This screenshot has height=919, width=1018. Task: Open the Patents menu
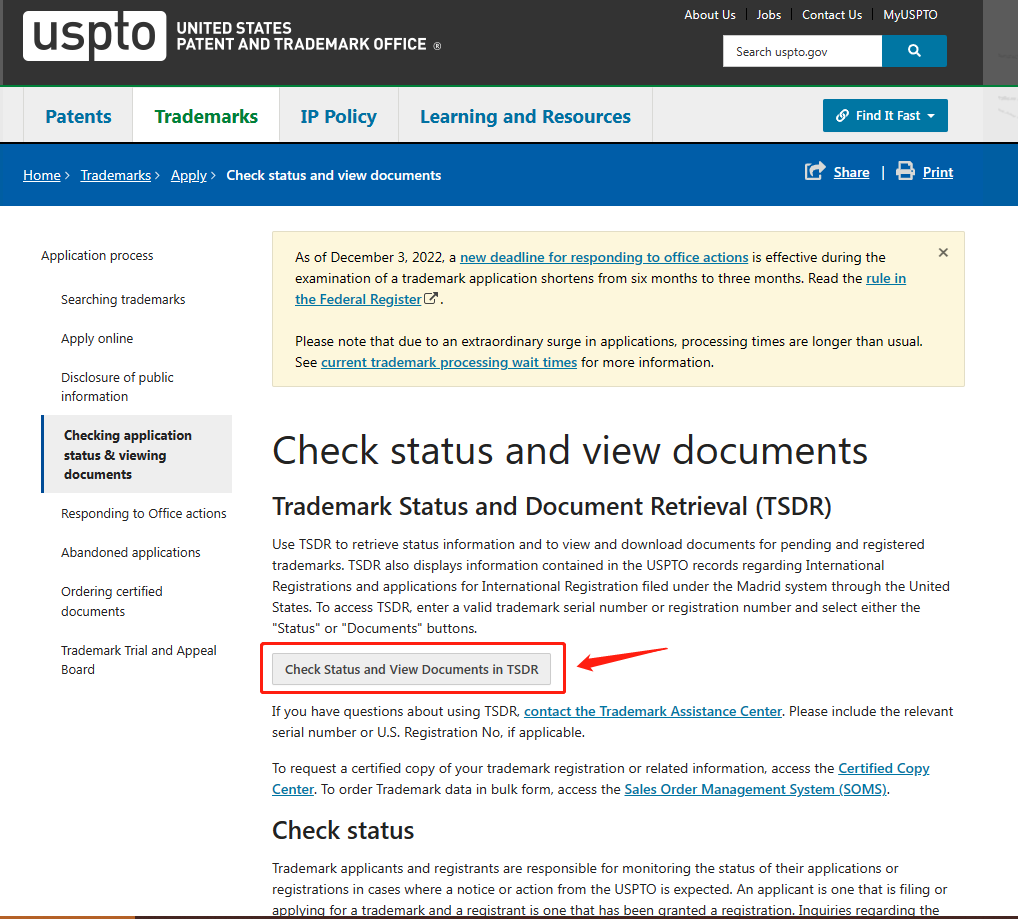point(79,116)
